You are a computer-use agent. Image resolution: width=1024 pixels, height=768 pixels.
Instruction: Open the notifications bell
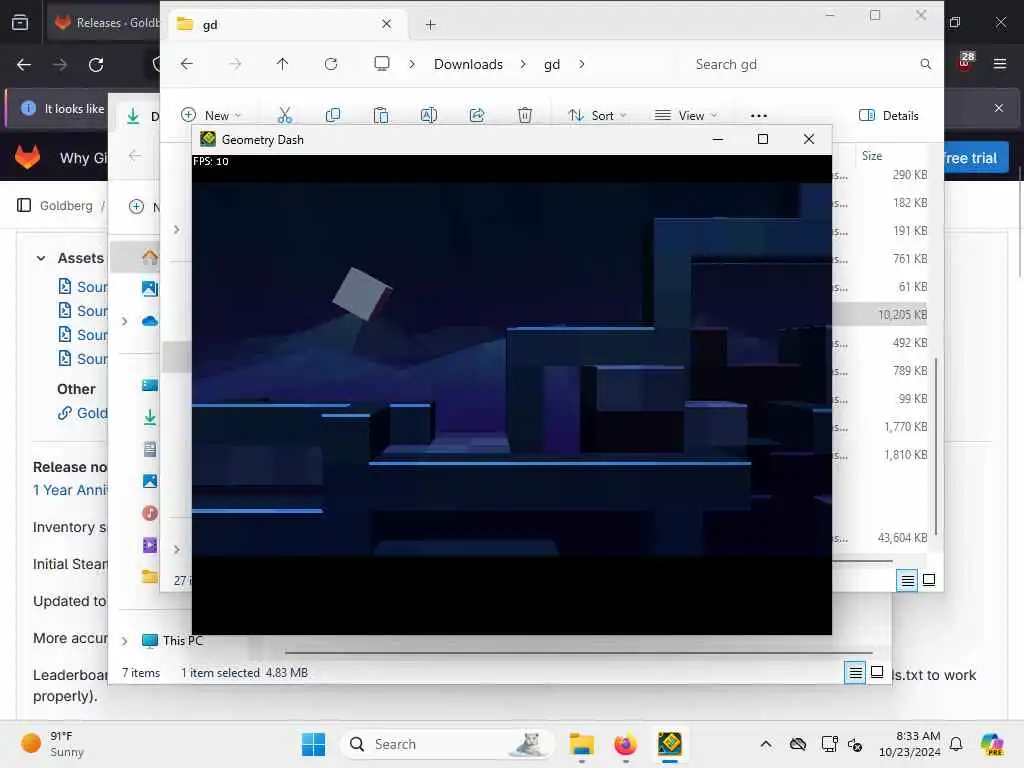[x=956, y=744]
